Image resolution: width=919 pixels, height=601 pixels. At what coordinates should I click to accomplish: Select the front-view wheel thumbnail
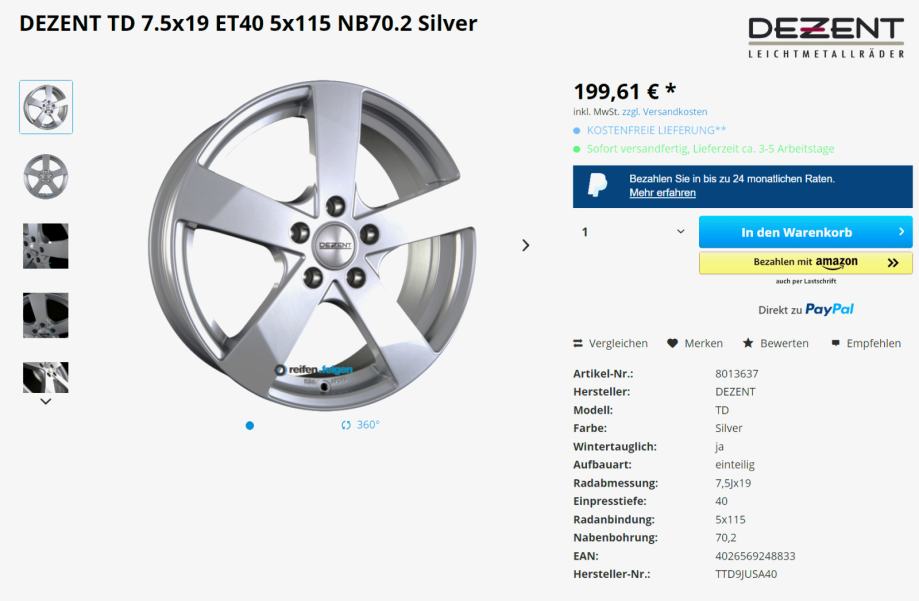click(x=46, y=176)
